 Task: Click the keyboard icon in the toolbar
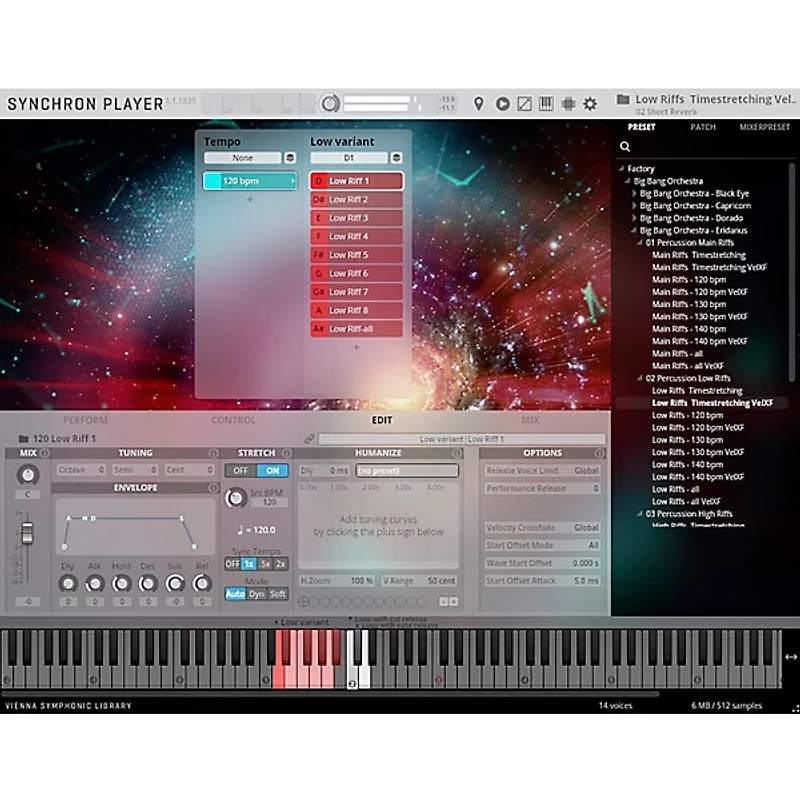click(546, 103)
